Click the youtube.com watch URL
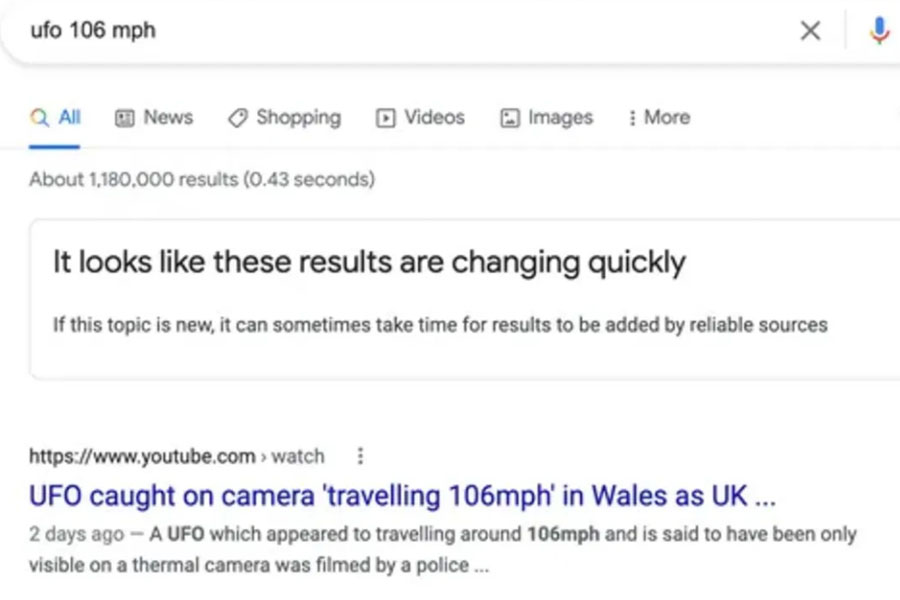 pyautogui.click(x=177, y=456)
